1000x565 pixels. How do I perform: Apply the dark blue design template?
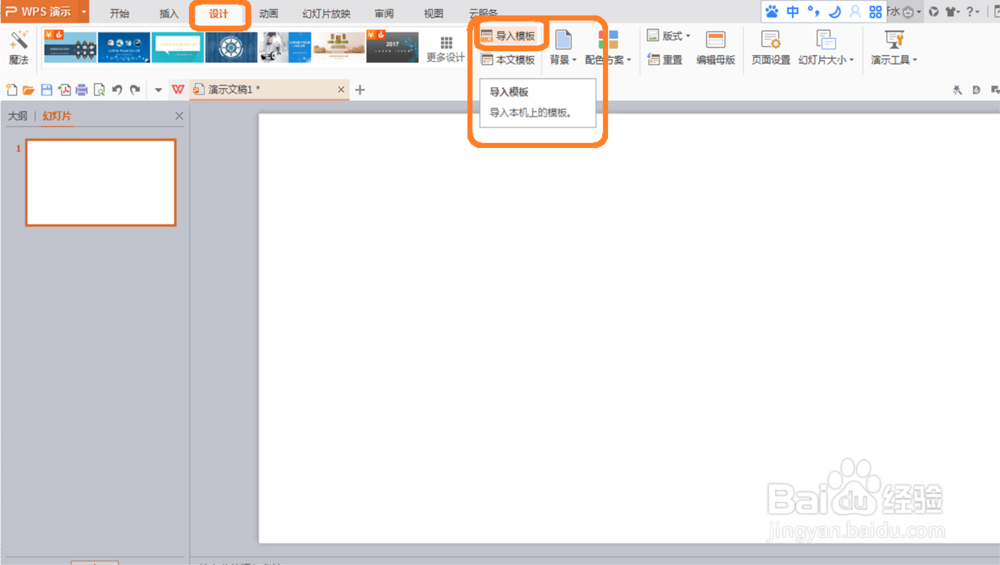pos(124,47)
